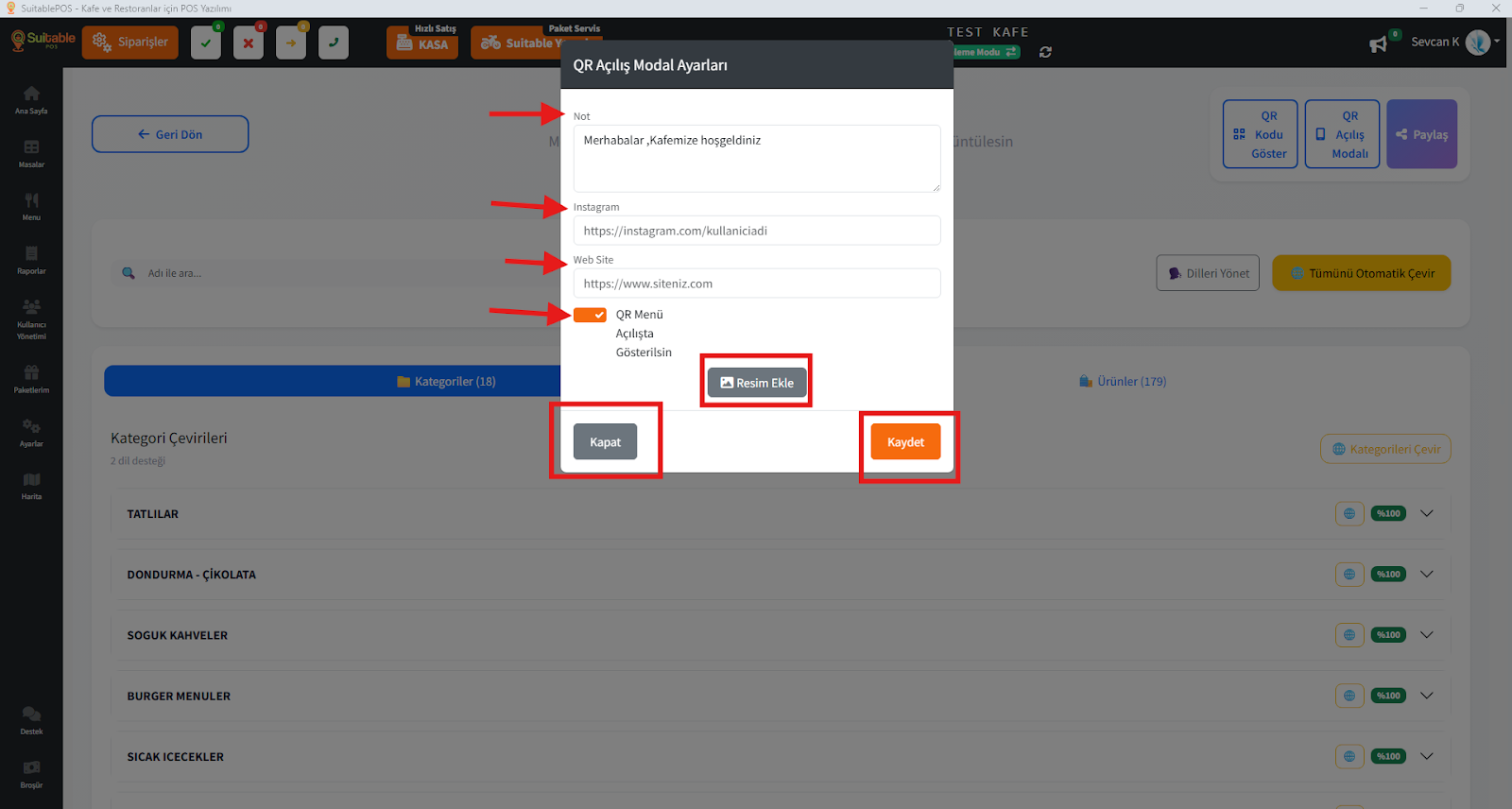Open Harita map icon in sidebar
Image resolution: width=1512 pixels, height=809 pixels.
31,486
